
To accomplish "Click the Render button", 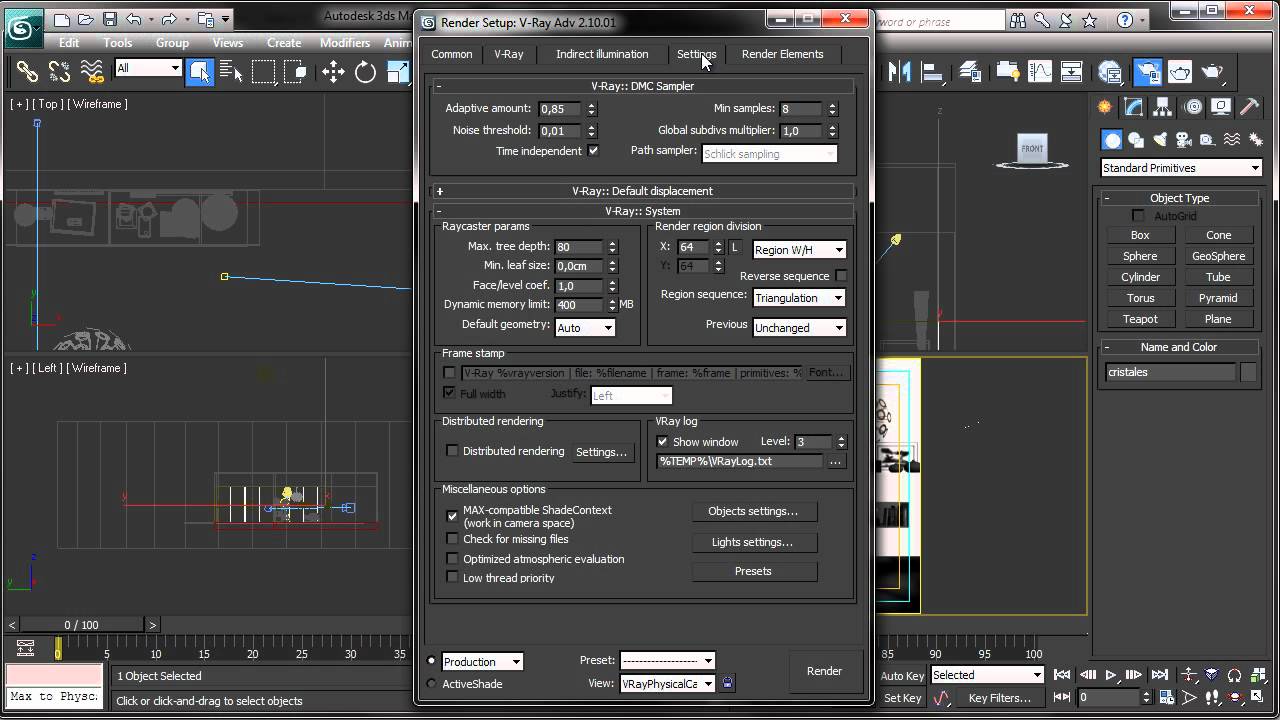I will (824, 671).
